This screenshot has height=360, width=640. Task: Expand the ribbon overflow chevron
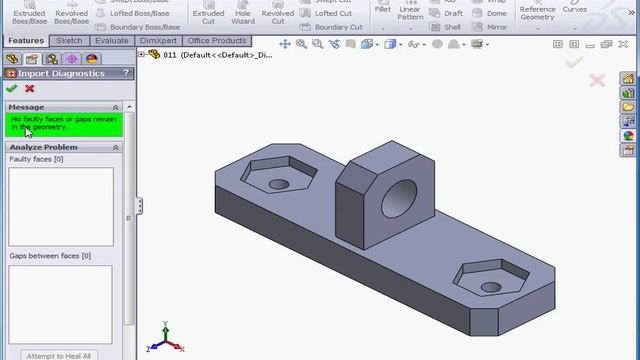pyautogui.click(x=631, y=13)
